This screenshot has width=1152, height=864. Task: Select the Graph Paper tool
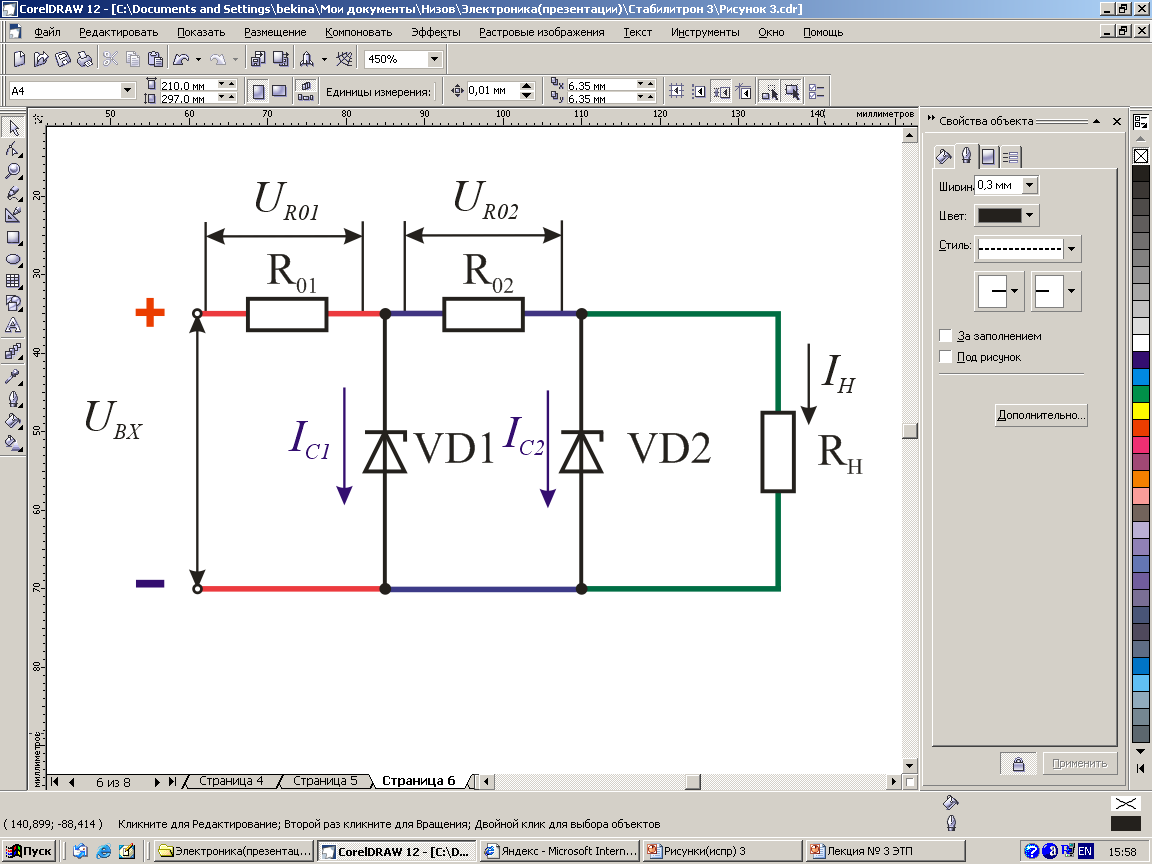tap(13, 281)
